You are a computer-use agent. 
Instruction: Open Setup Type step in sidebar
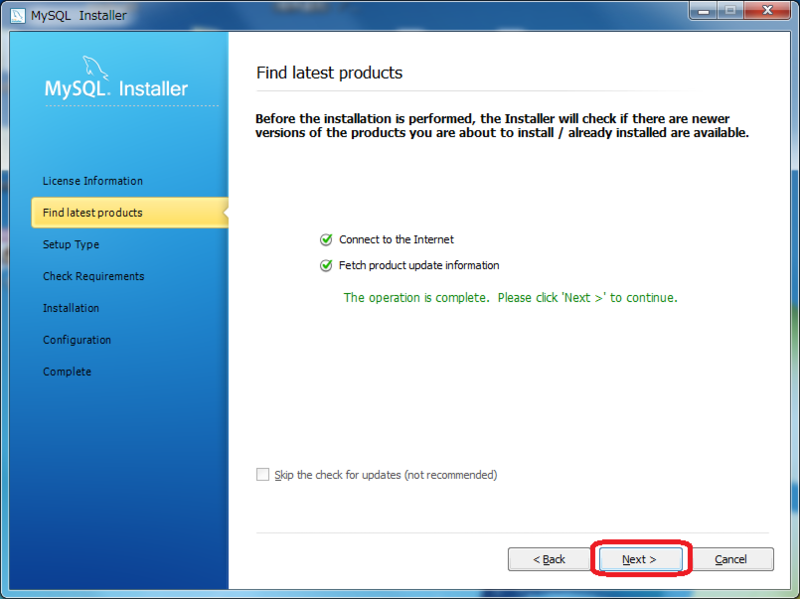[x=71, y=244]
